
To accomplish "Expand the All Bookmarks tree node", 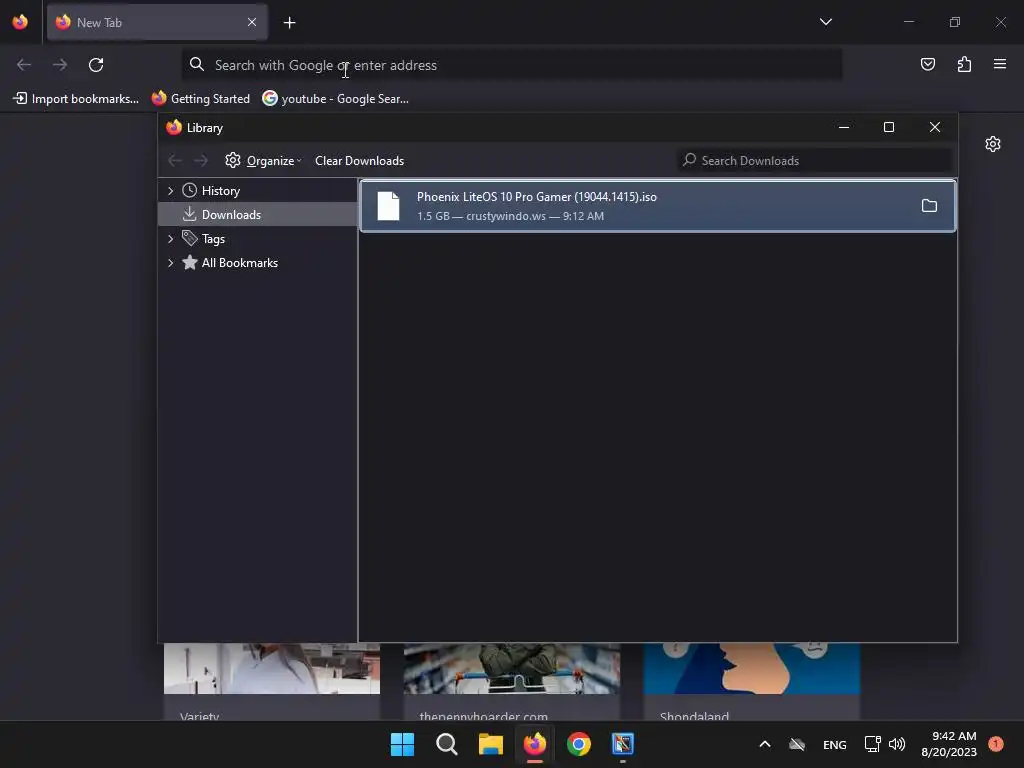I will (x=170, y=263).
